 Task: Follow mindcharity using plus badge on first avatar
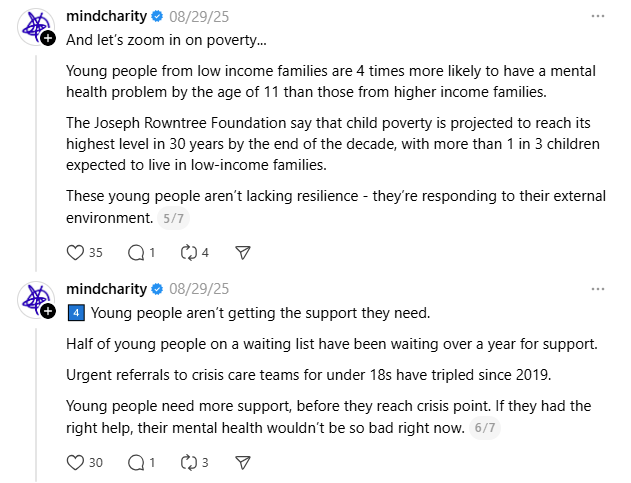coord(47,38)
